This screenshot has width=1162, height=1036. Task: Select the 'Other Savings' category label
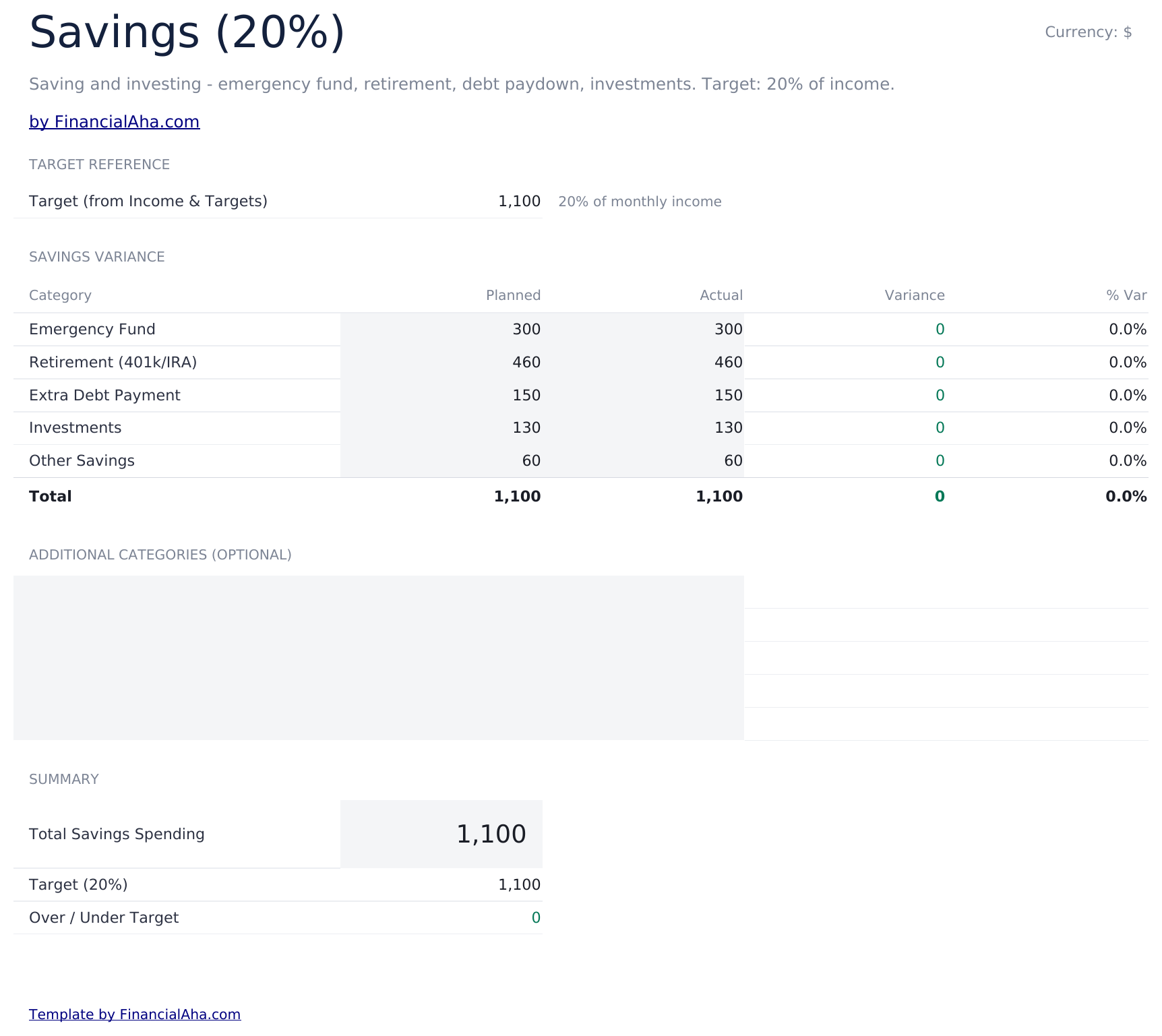point(82,461)
